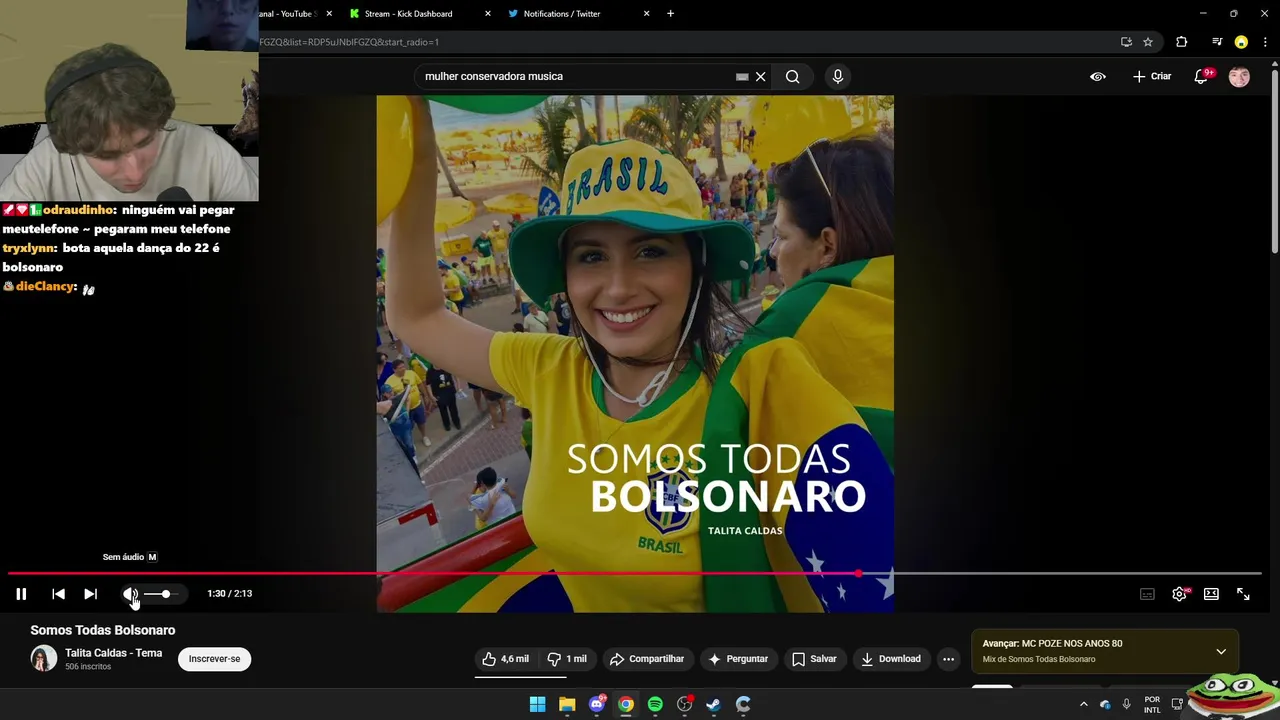Click the search magnifier button
The width and height of the screenshot is (1280, 720).
coord(792,76)
